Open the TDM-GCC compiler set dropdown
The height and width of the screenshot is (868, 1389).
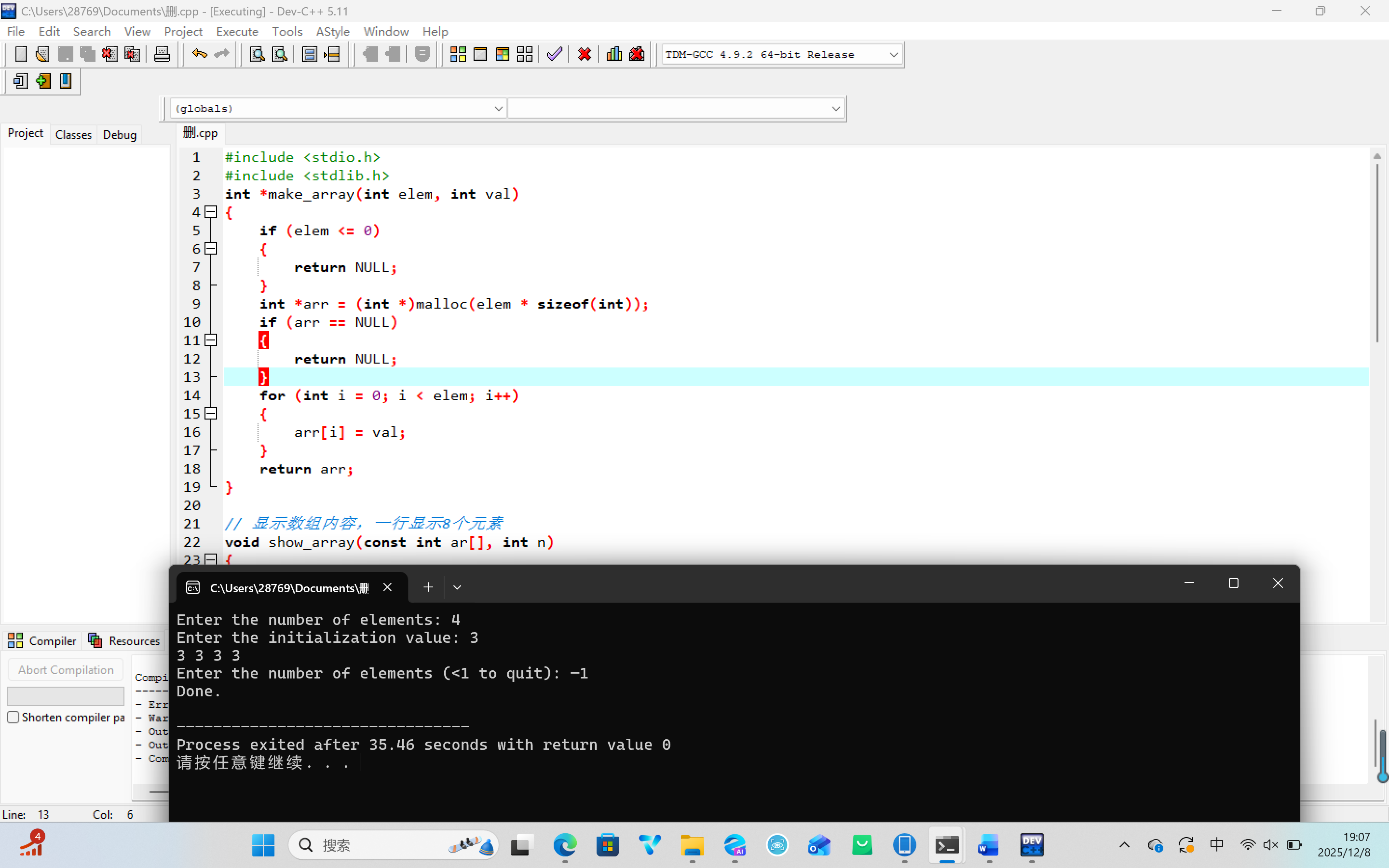pyautogui.click(x=894, y=54)
